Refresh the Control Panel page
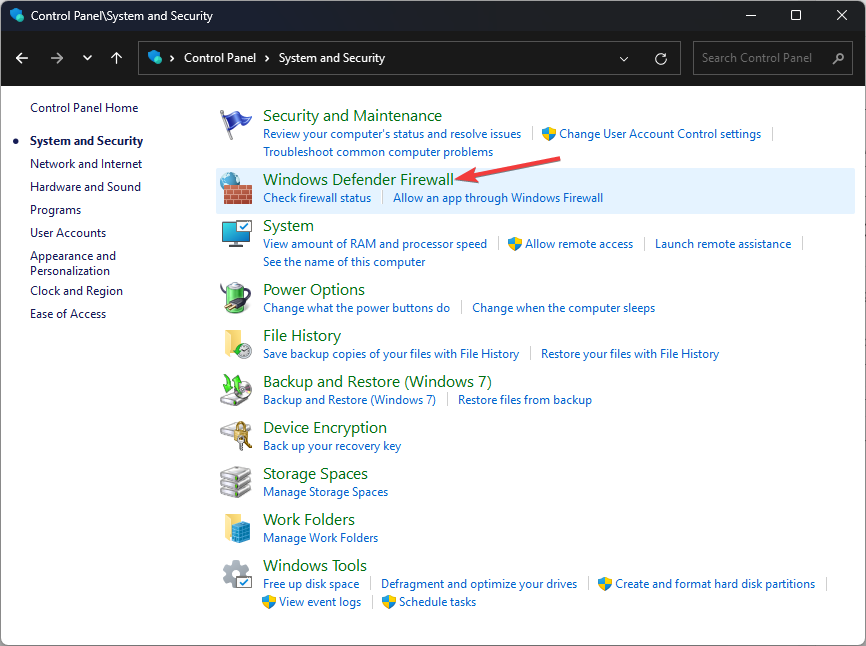Screen dimensions: 866x646 [660, 58]
